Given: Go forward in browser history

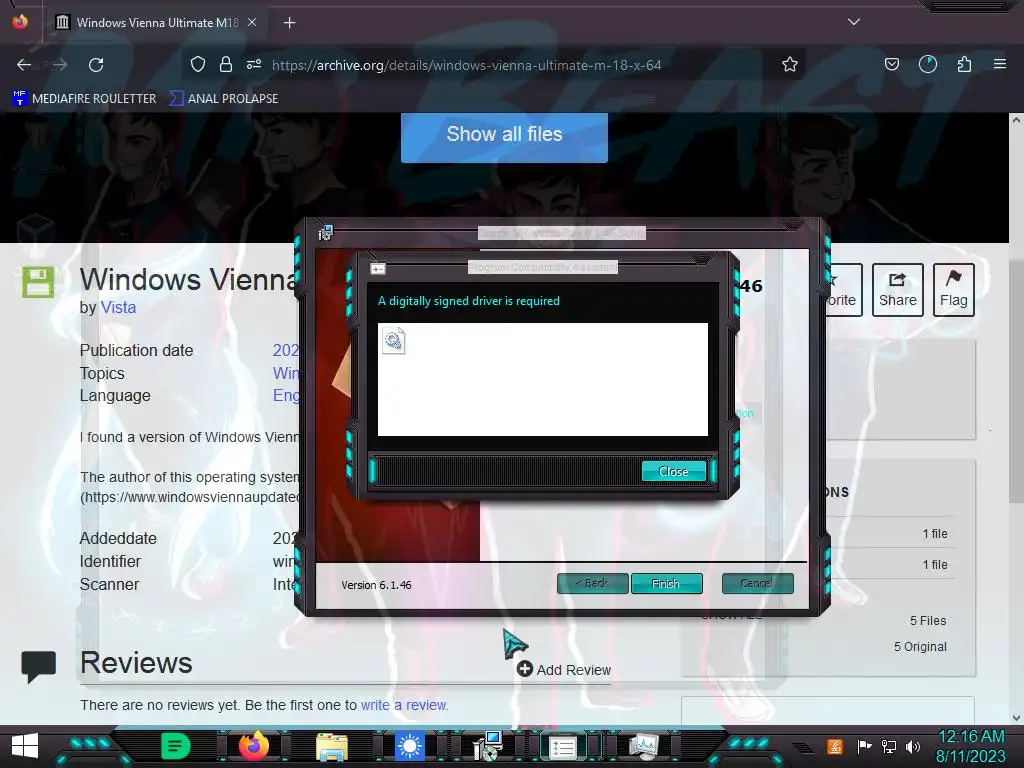Looking at the screenshot, I should [60, 65].
